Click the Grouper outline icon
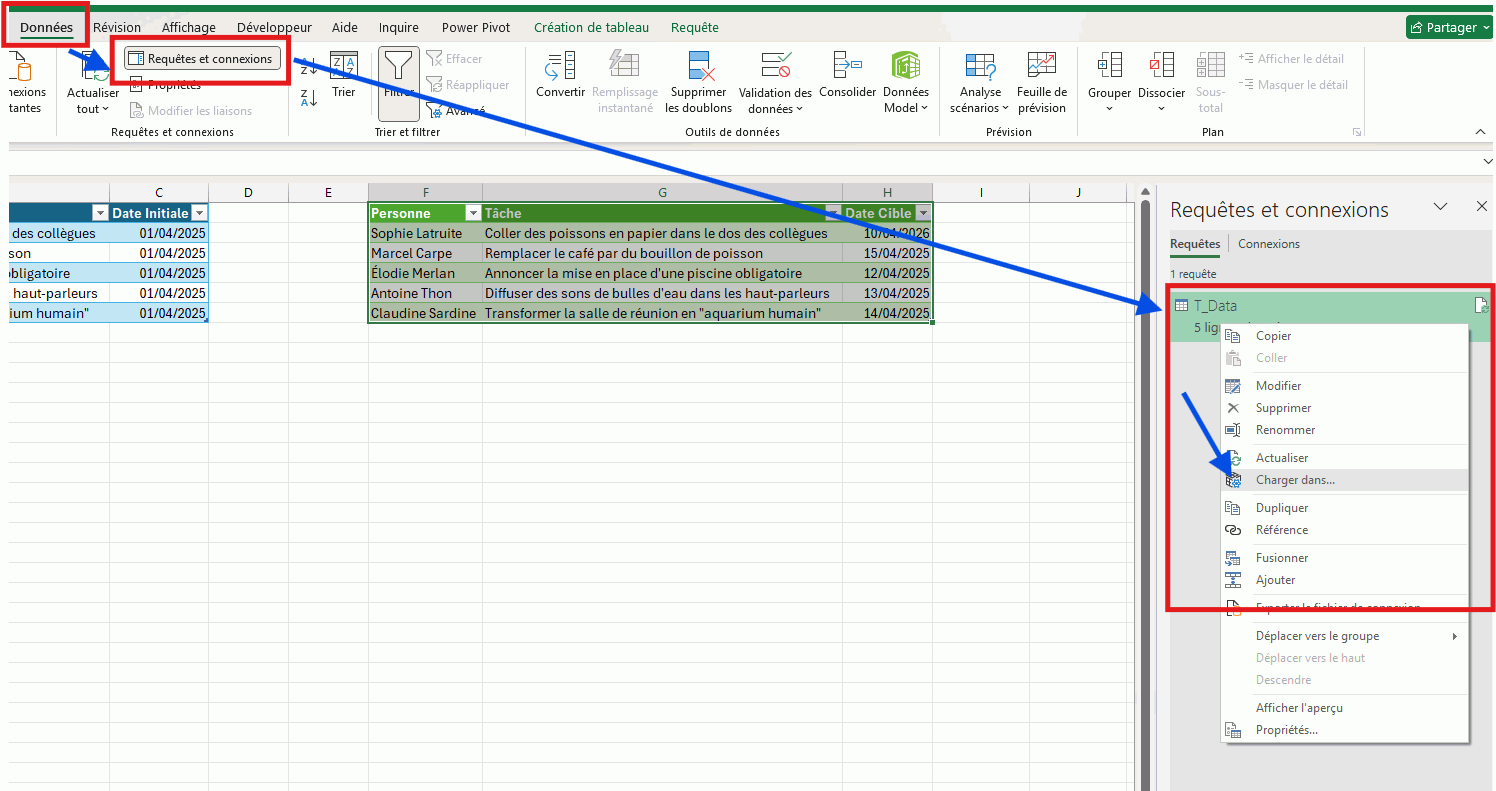1496x791 pixels. click(1109, 67)
